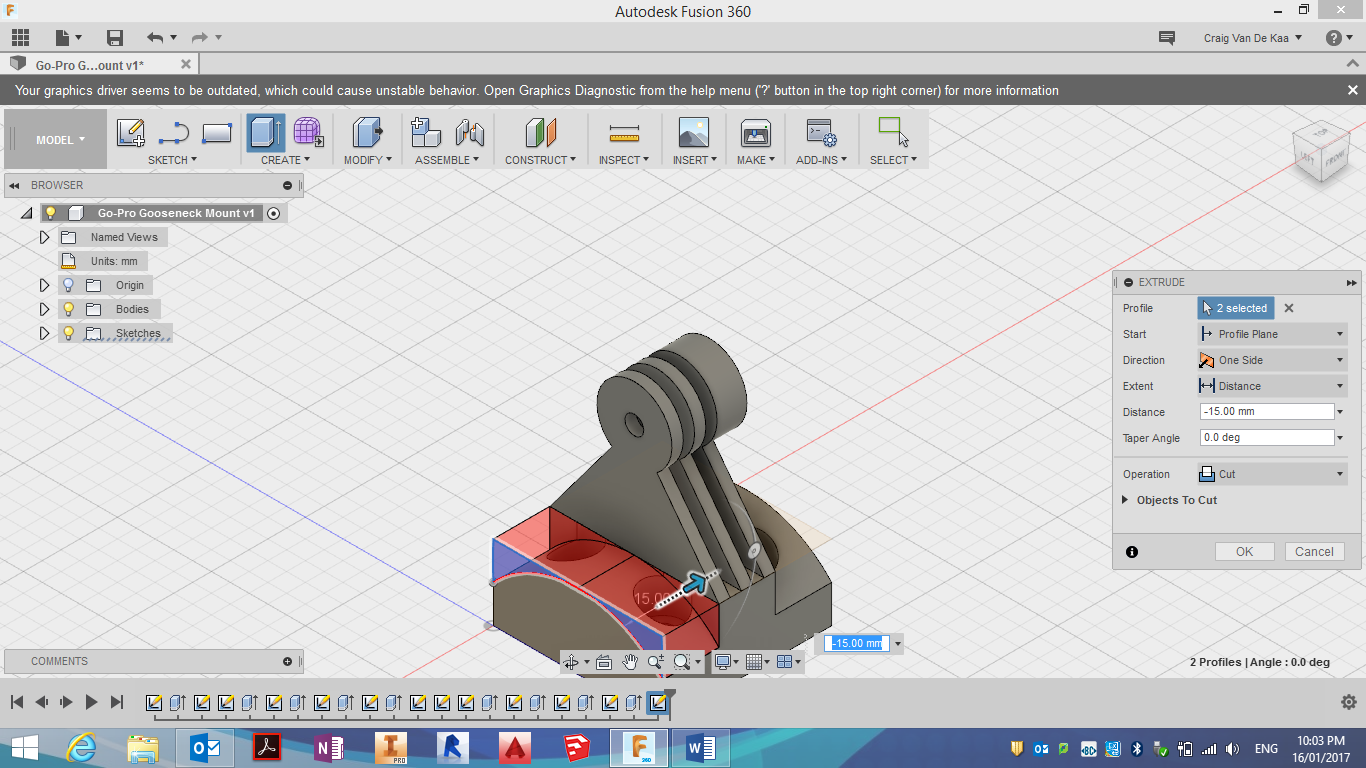Toggle visibility bulb of Go-Pro Gooseneck Mount
Viewport: 1366px width, 768px height.
50,213
